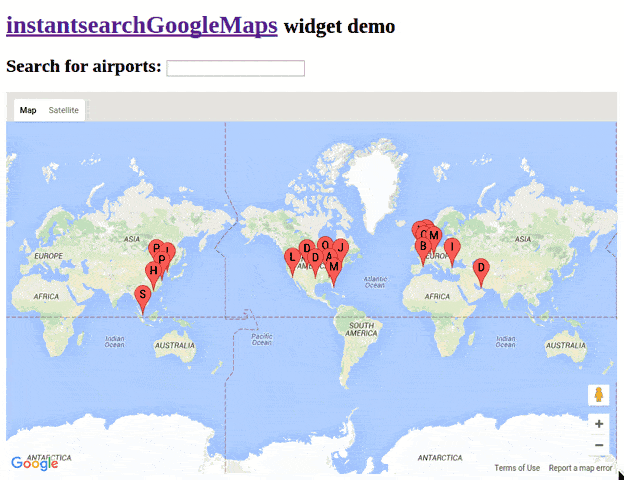The height and width of the screenshot is (480, 624).
Task: Select the J marker in North America
Action: tap(342, 248)
